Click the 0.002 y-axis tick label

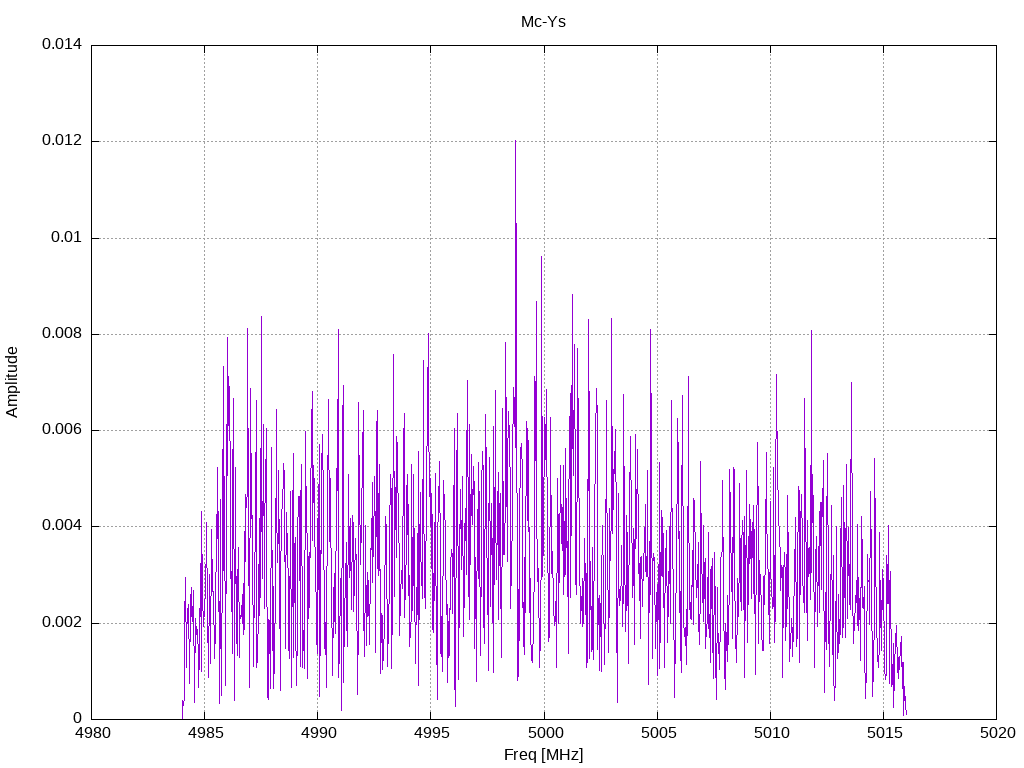[62, 622]
